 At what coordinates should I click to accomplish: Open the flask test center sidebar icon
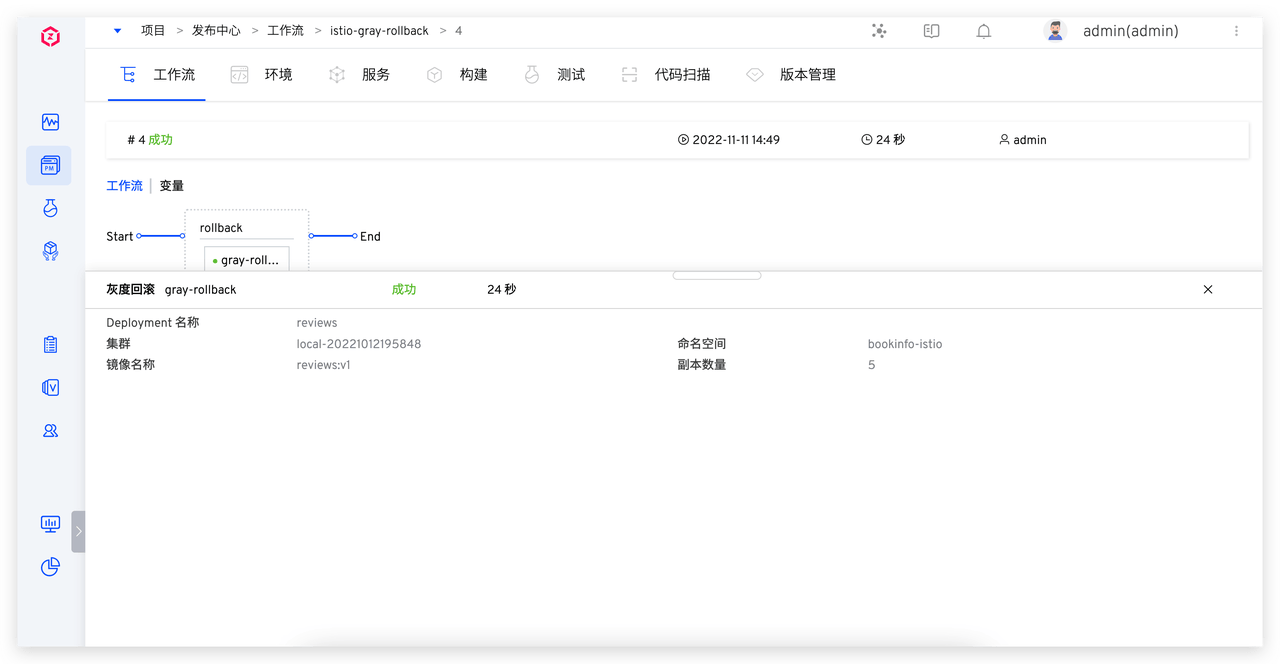click(50, 208)
